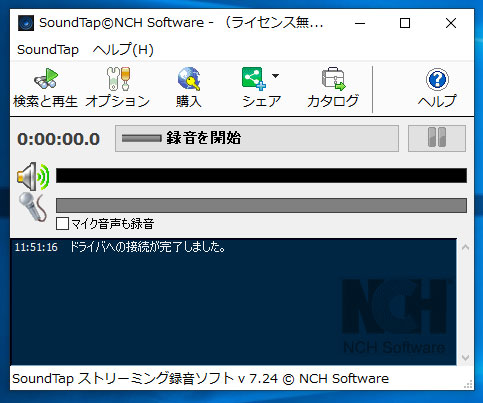Click the gray microphone level meter
The image size is (483, 403).
[261, 205]
